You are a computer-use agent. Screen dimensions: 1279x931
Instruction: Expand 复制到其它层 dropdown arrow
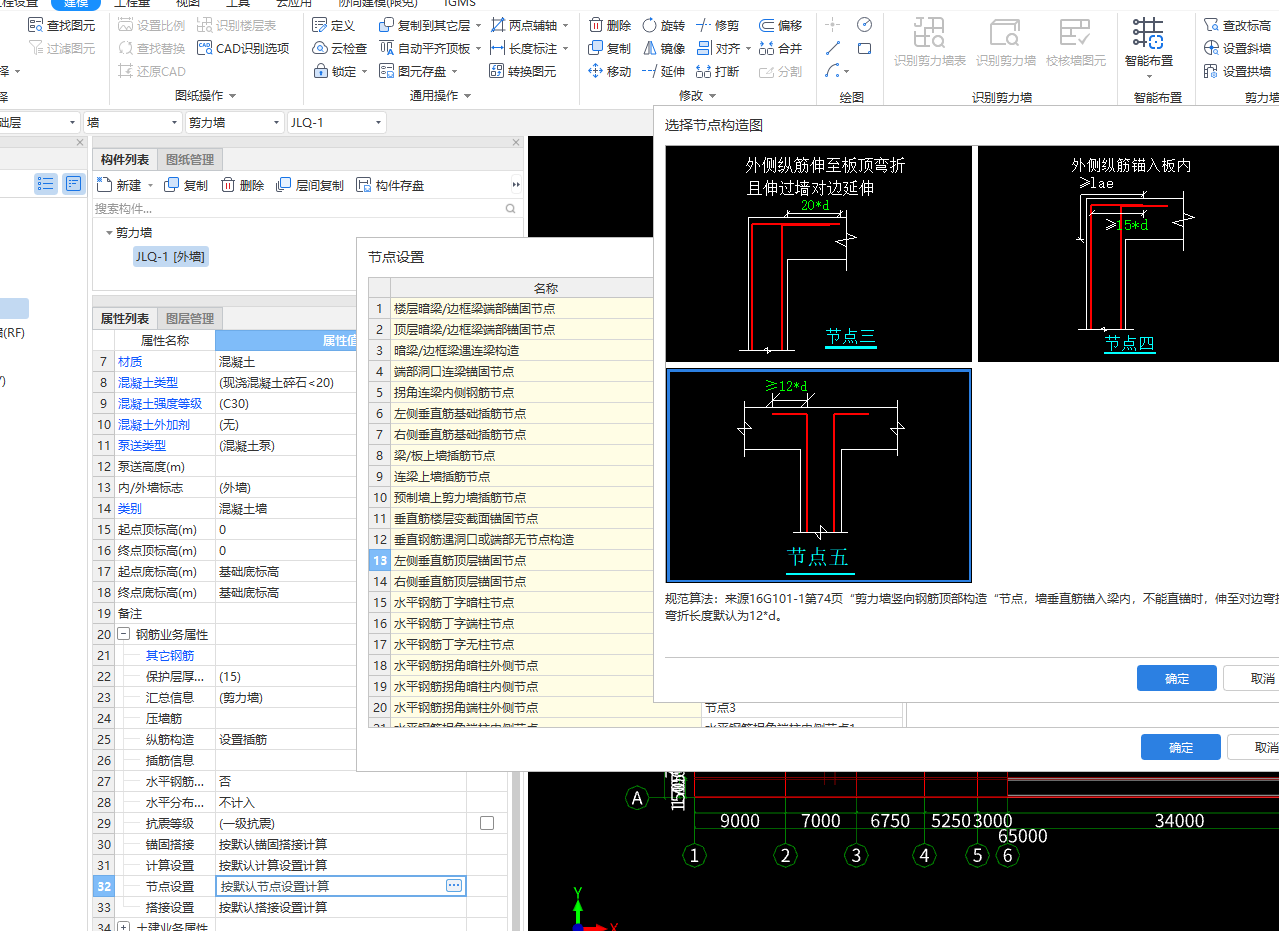click(x=478, y=25)
